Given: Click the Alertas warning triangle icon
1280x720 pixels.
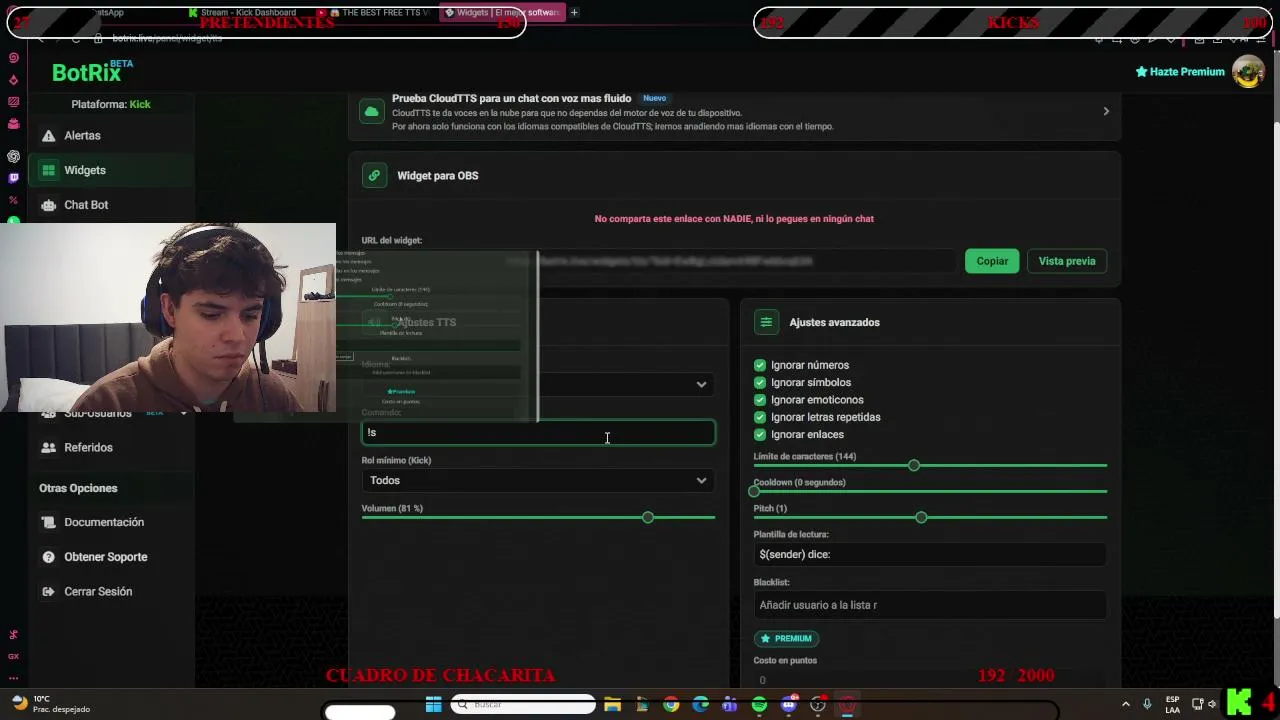Looking at the screenshot, I should tap(48, 135).
